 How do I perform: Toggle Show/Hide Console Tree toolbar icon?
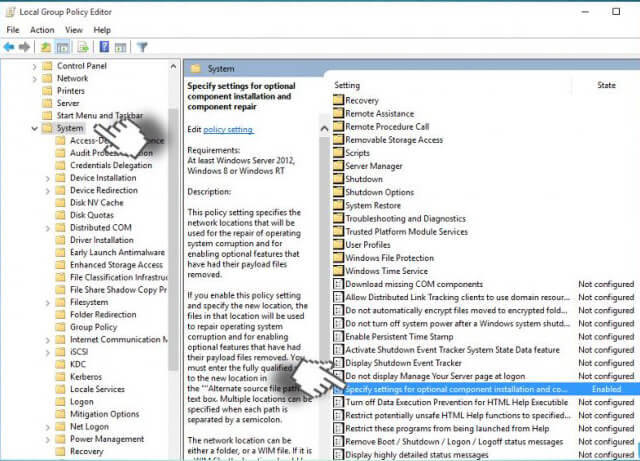pyautogui.click(x=61, y=46)
